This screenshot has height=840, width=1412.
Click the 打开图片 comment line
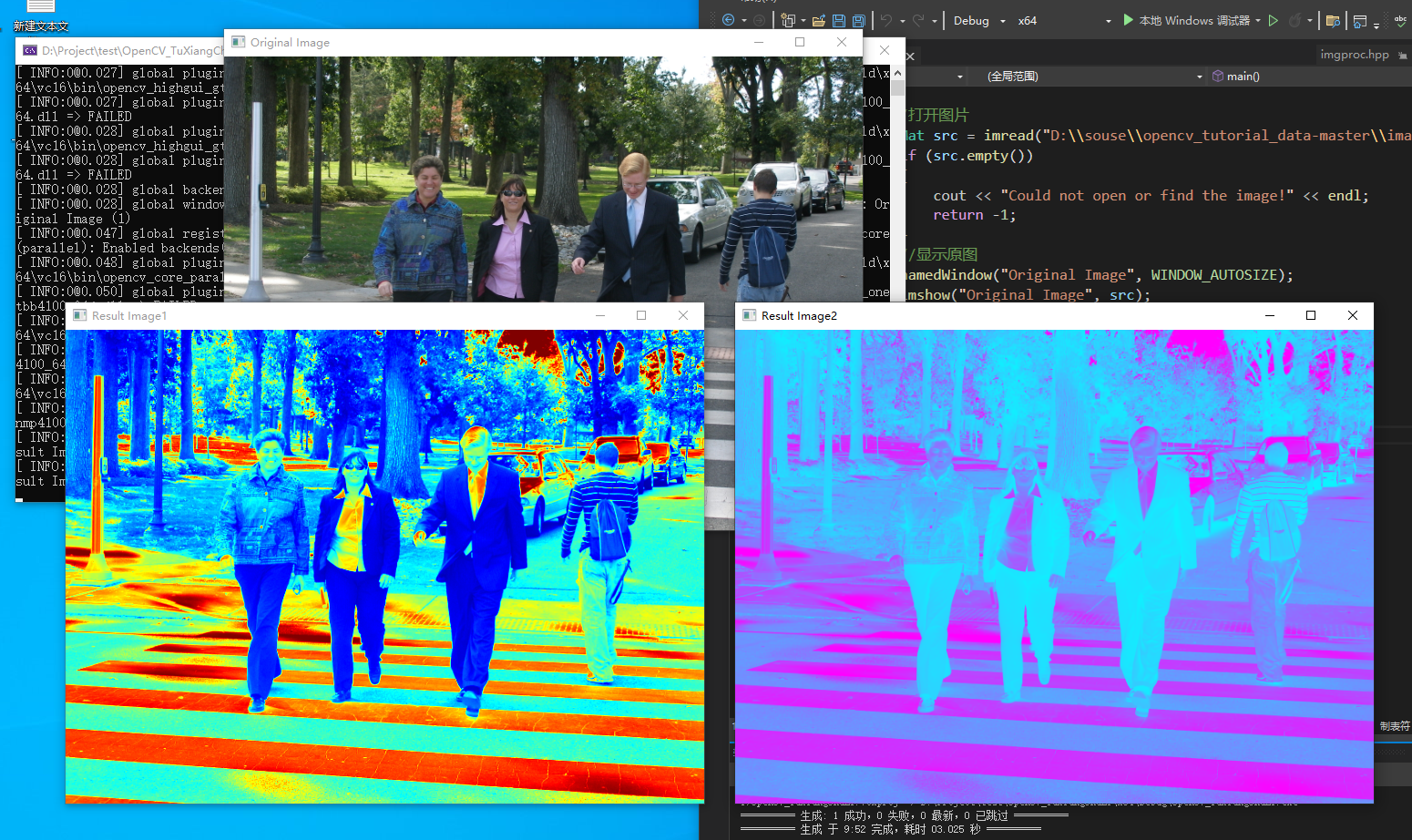[x=938, y=115]
